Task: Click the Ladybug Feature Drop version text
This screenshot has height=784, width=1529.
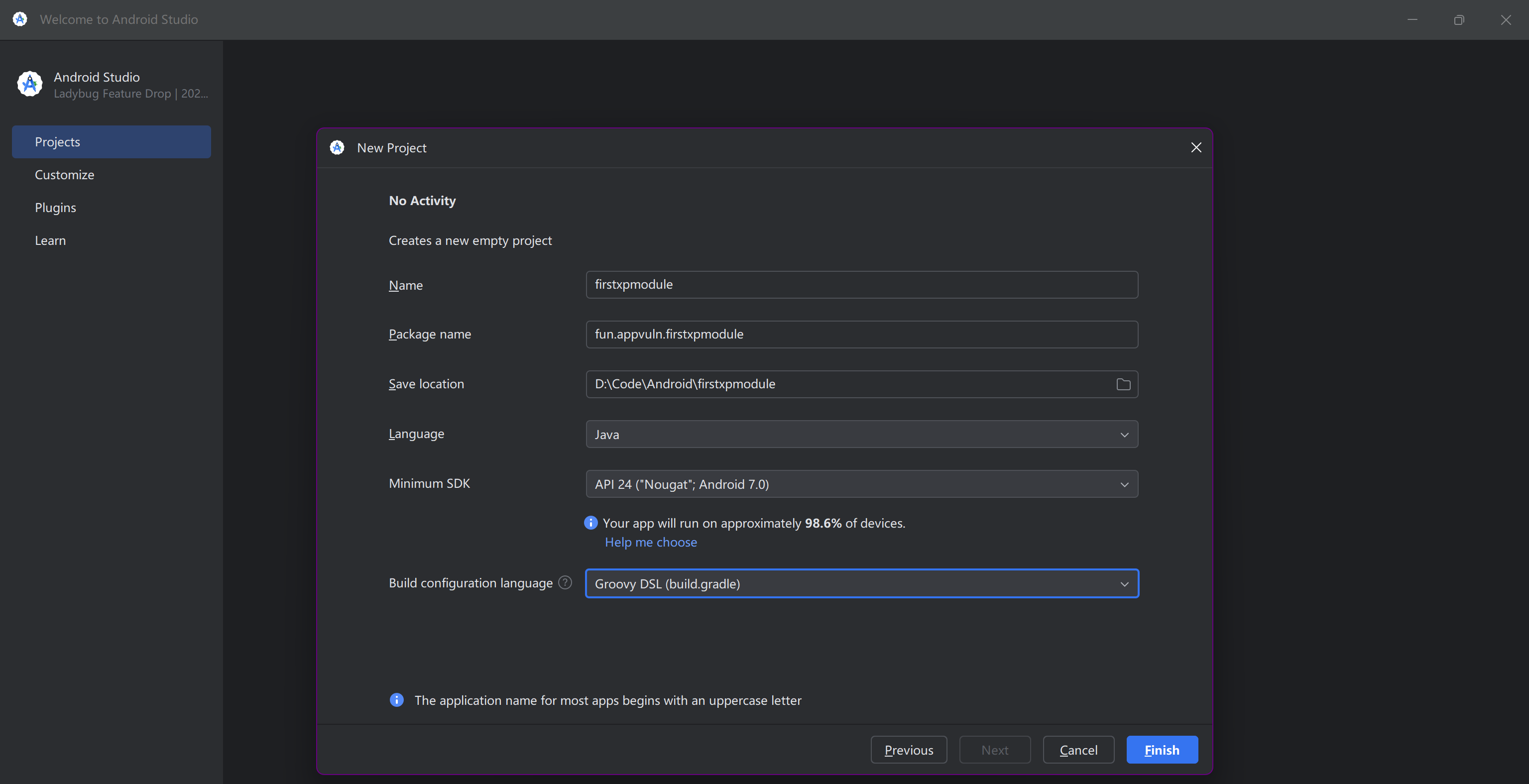Action: 130,94
